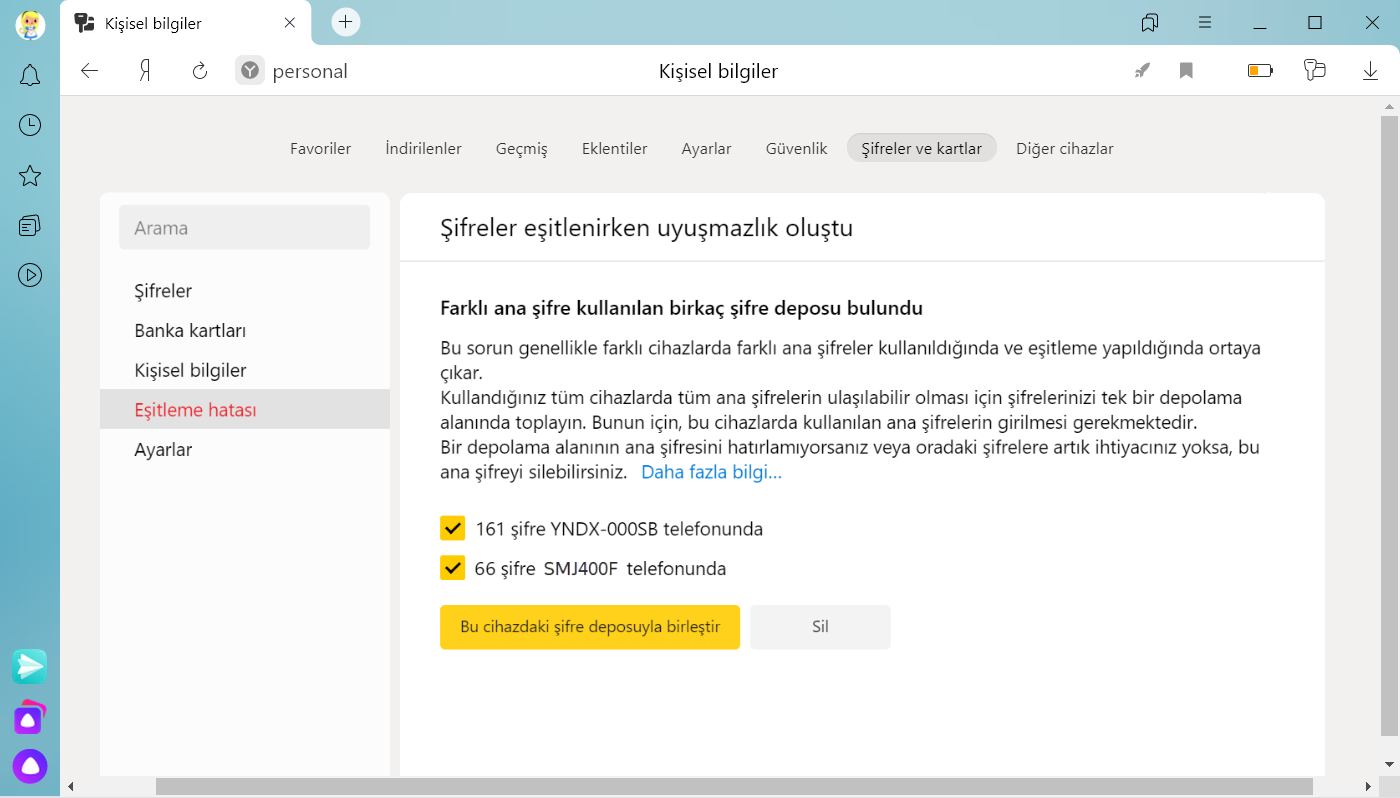Viewport: 1400px width, 798px height.
Task: Open the Geçmiş tab
Action: tap(522, 148)
